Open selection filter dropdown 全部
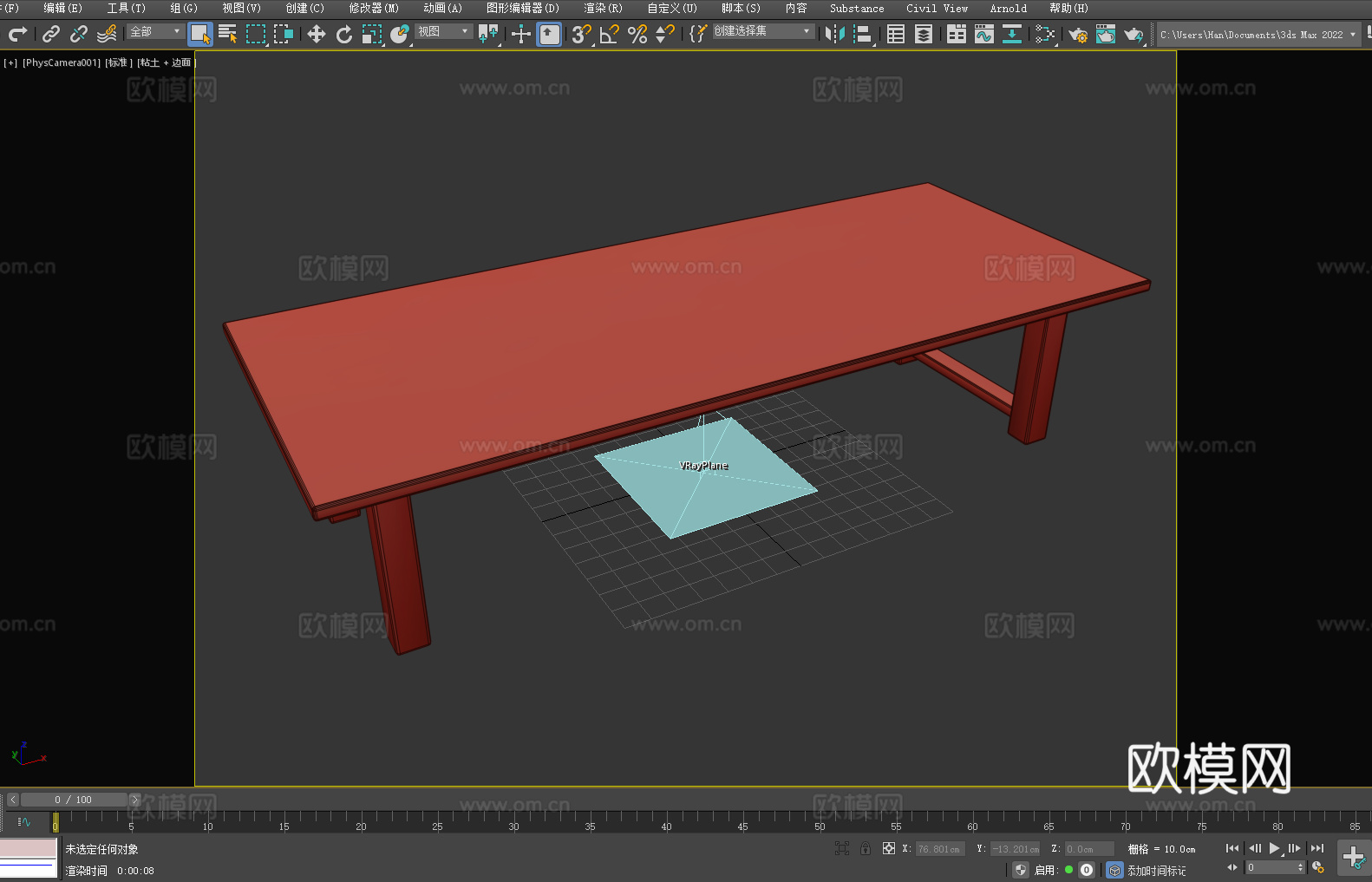Image resolution: width=1372 pixels, height=882 pixels. pos(155,31)
